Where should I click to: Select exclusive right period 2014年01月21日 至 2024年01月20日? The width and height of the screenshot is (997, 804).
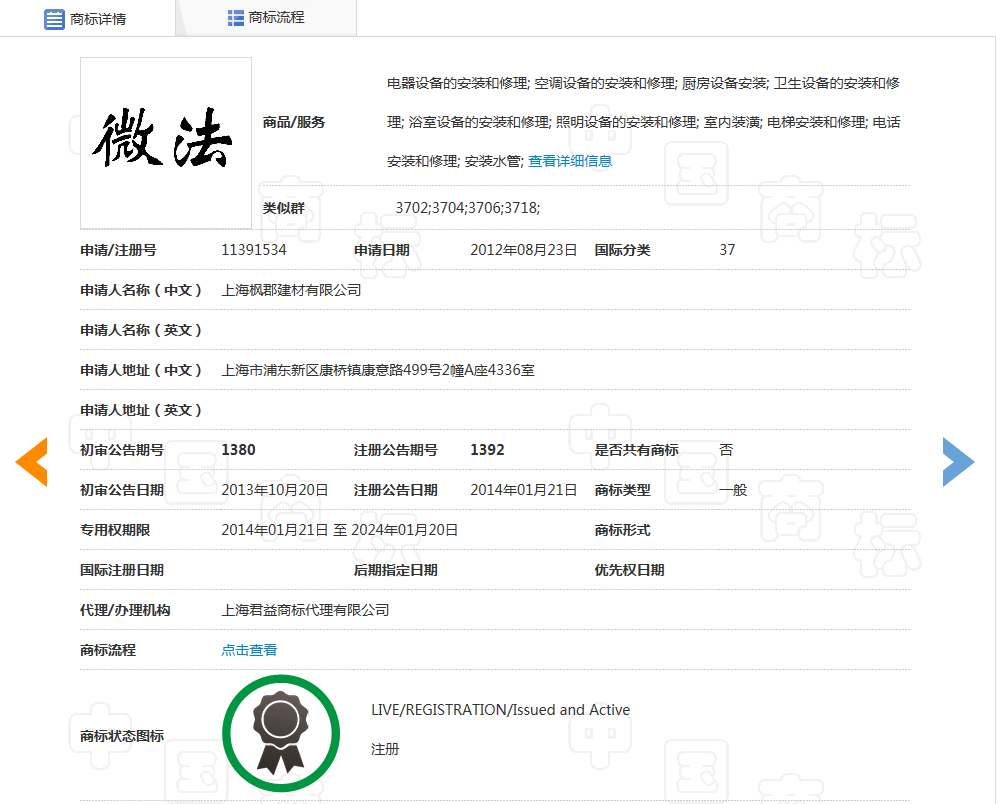pos(340,530)
